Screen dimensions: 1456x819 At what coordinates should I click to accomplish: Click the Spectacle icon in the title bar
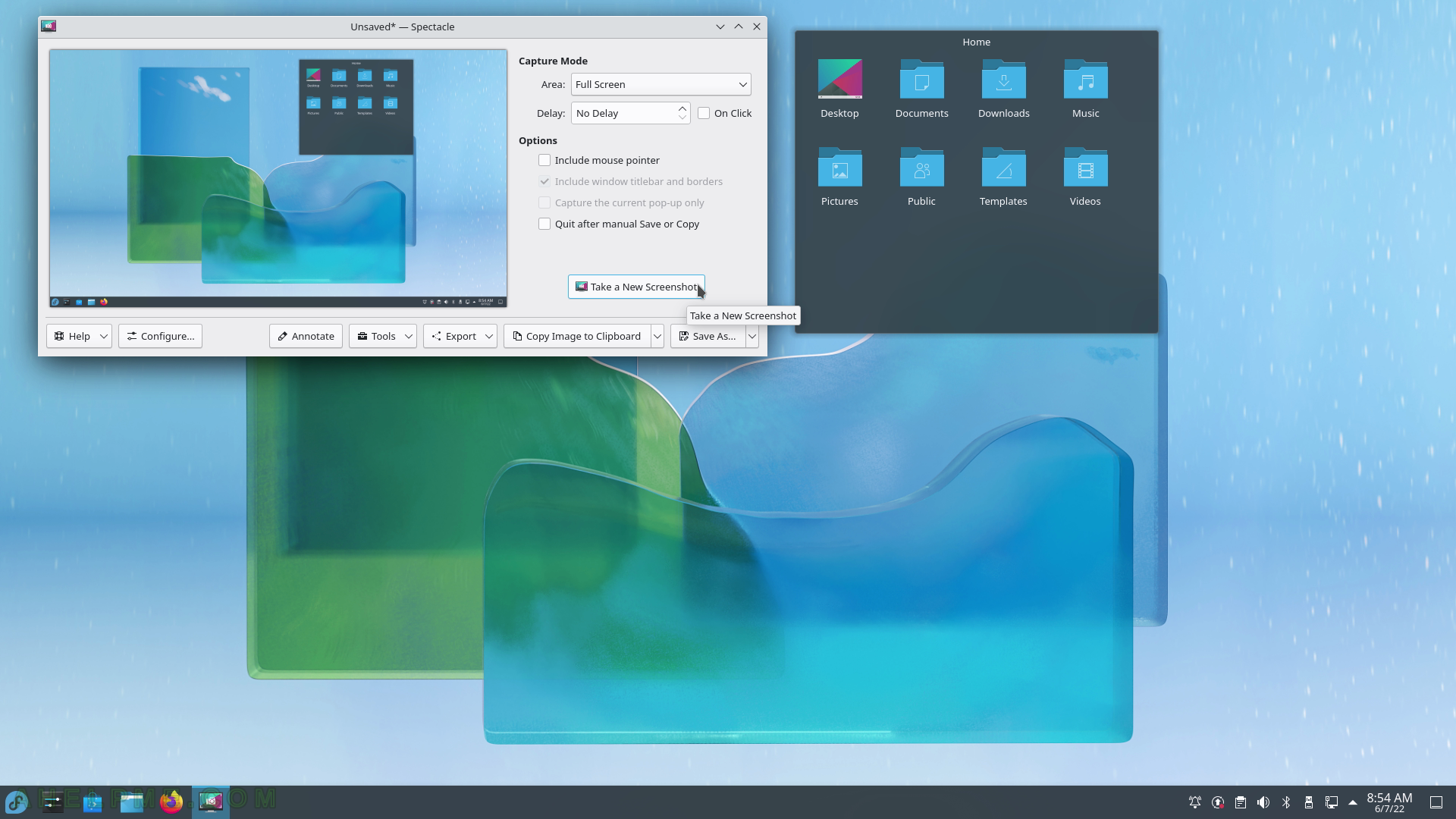[49, 27]
